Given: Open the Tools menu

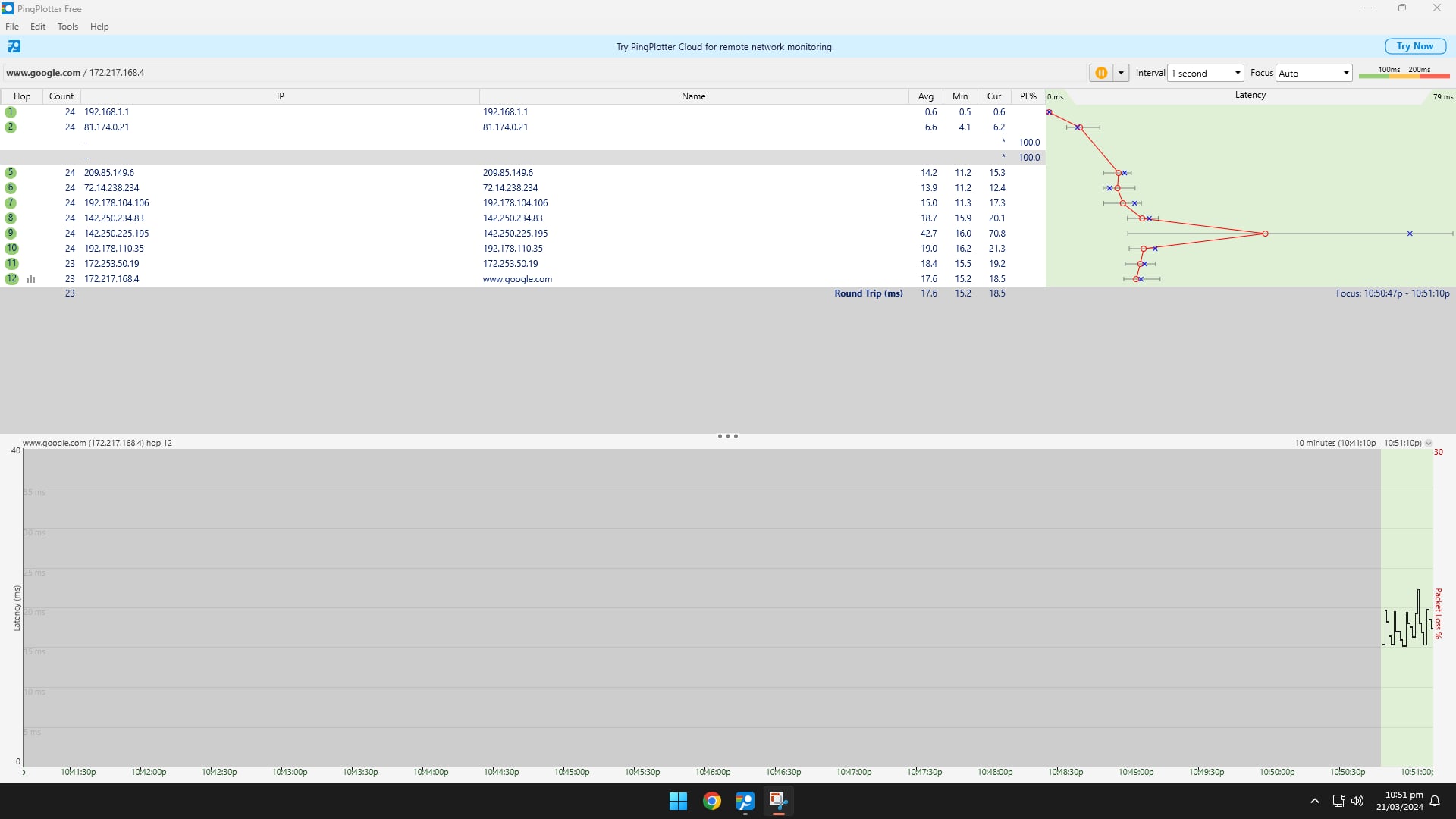Looking at the screenshot, I should (67, 27).
